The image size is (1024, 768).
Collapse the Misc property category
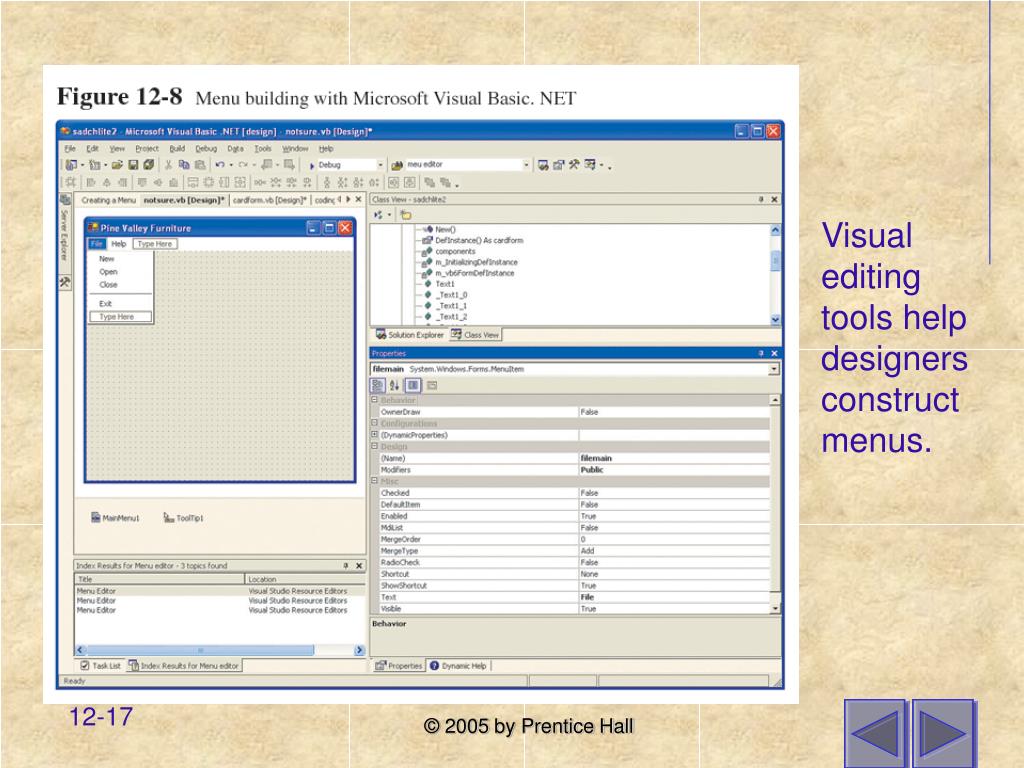375,481
